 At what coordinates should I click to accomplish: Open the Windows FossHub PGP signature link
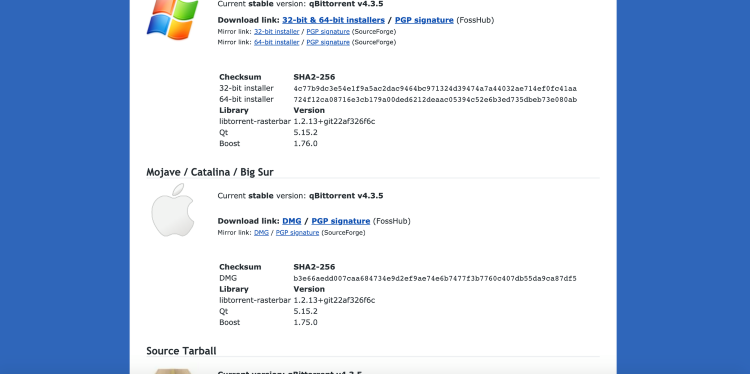[424, 20]
